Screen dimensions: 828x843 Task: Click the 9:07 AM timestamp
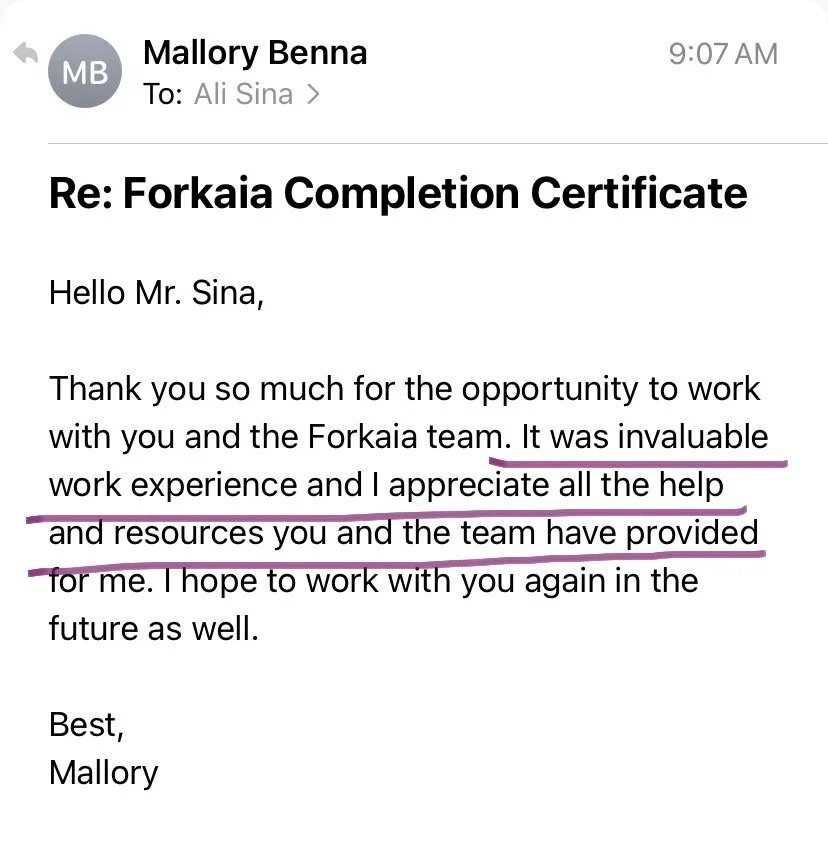723,54
